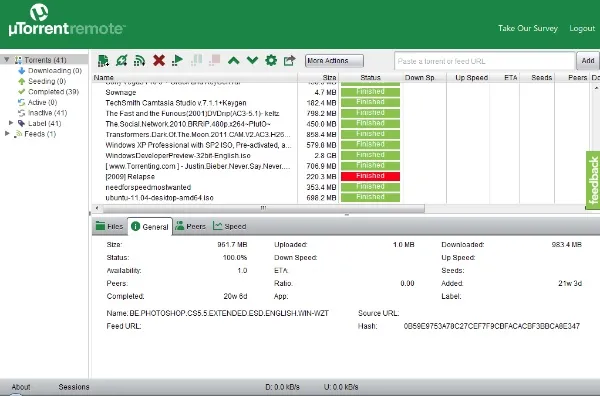
Task: Click left arrow of horizontal scrollbar
Action: coord(97,208)
